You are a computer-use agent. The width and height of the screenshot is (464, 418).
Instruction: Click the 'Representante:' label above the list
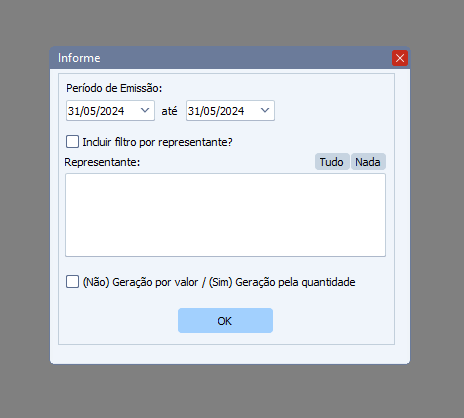(102, 162)
